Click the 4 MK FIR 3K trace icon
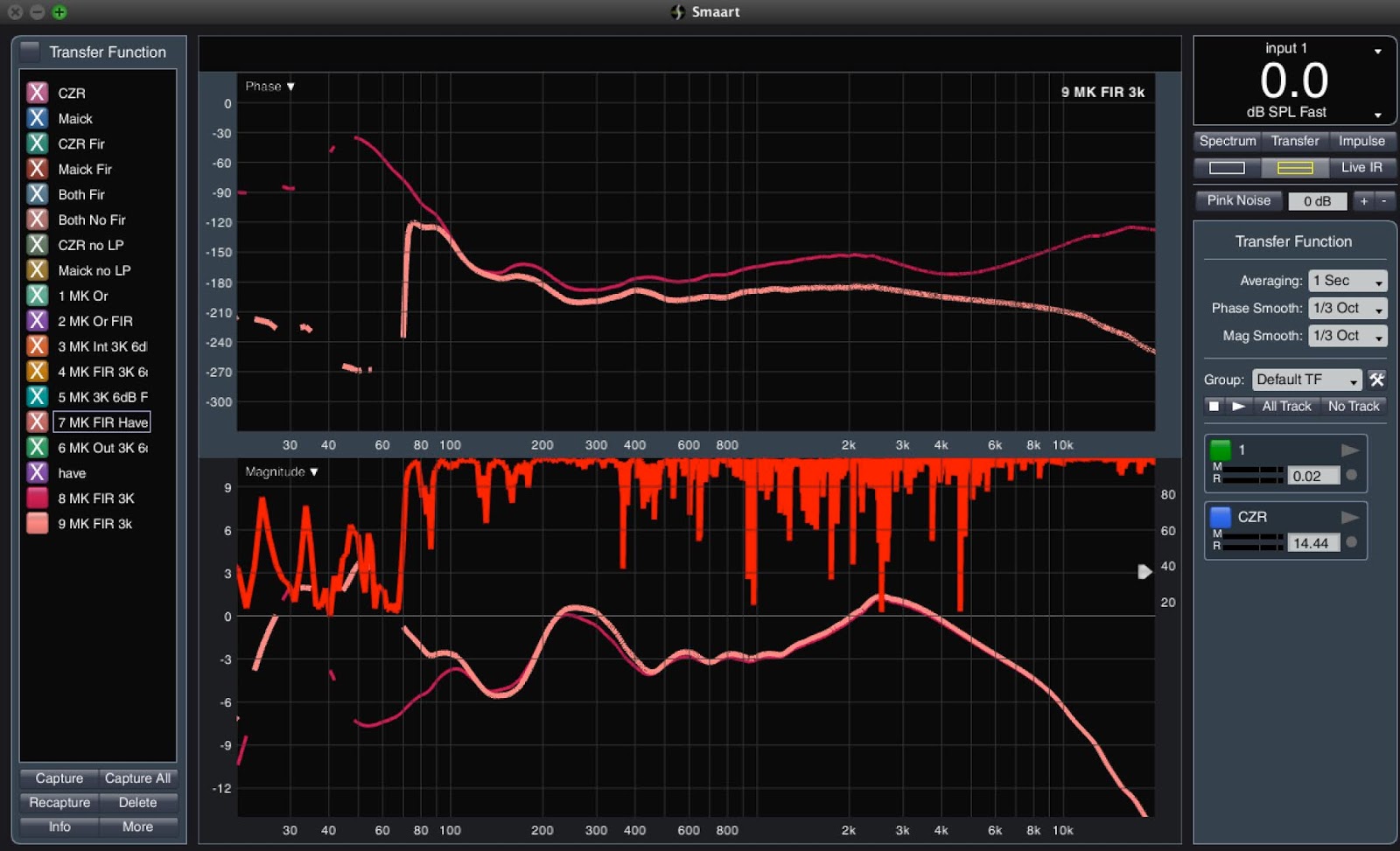Screen dimensions: 1400x851 [x=37, y=372]
